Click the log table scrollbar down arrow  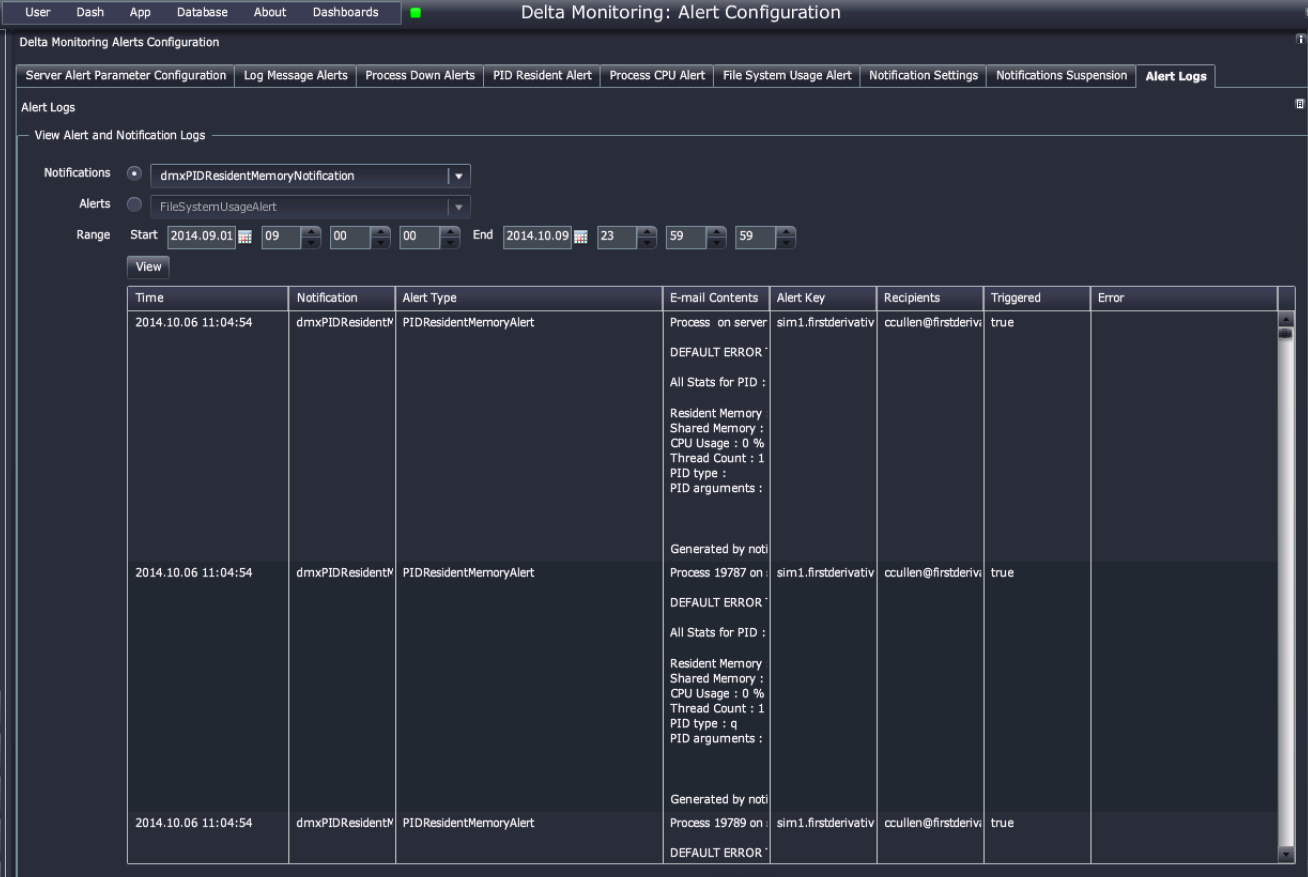(x=1286, y=855)
